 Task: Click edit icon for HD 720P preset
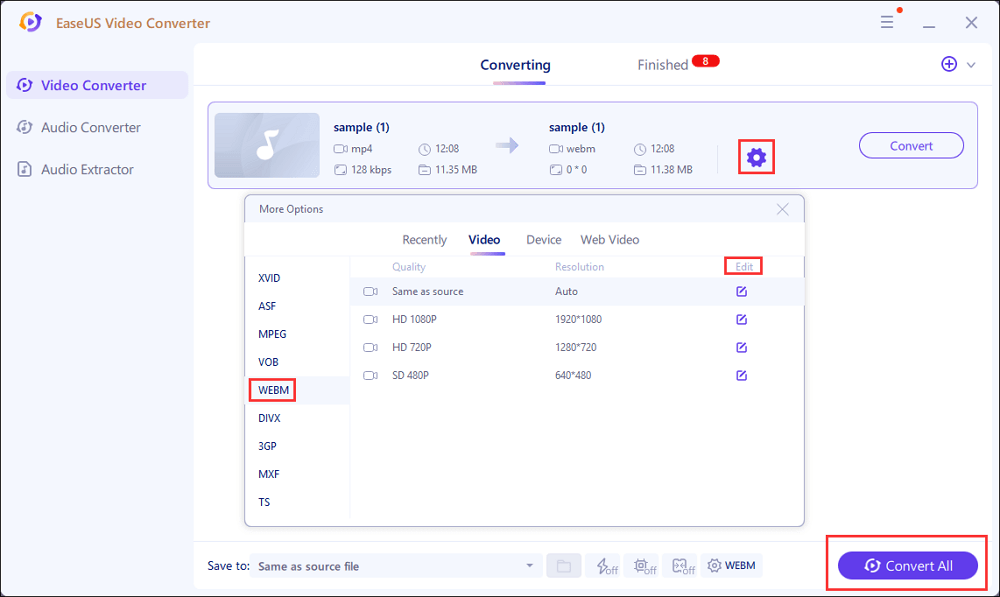coord(741,348)
